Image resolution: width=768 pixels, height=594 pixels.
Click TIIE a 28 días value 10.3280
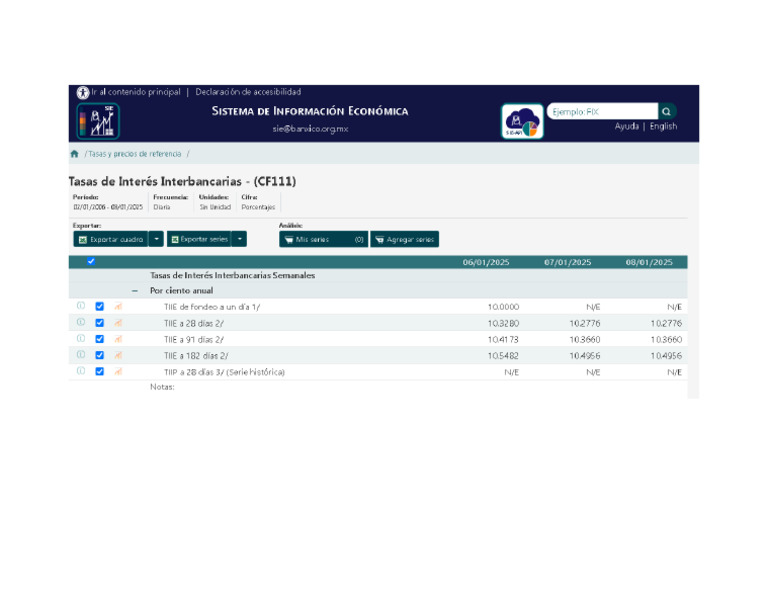coord(503,323)
